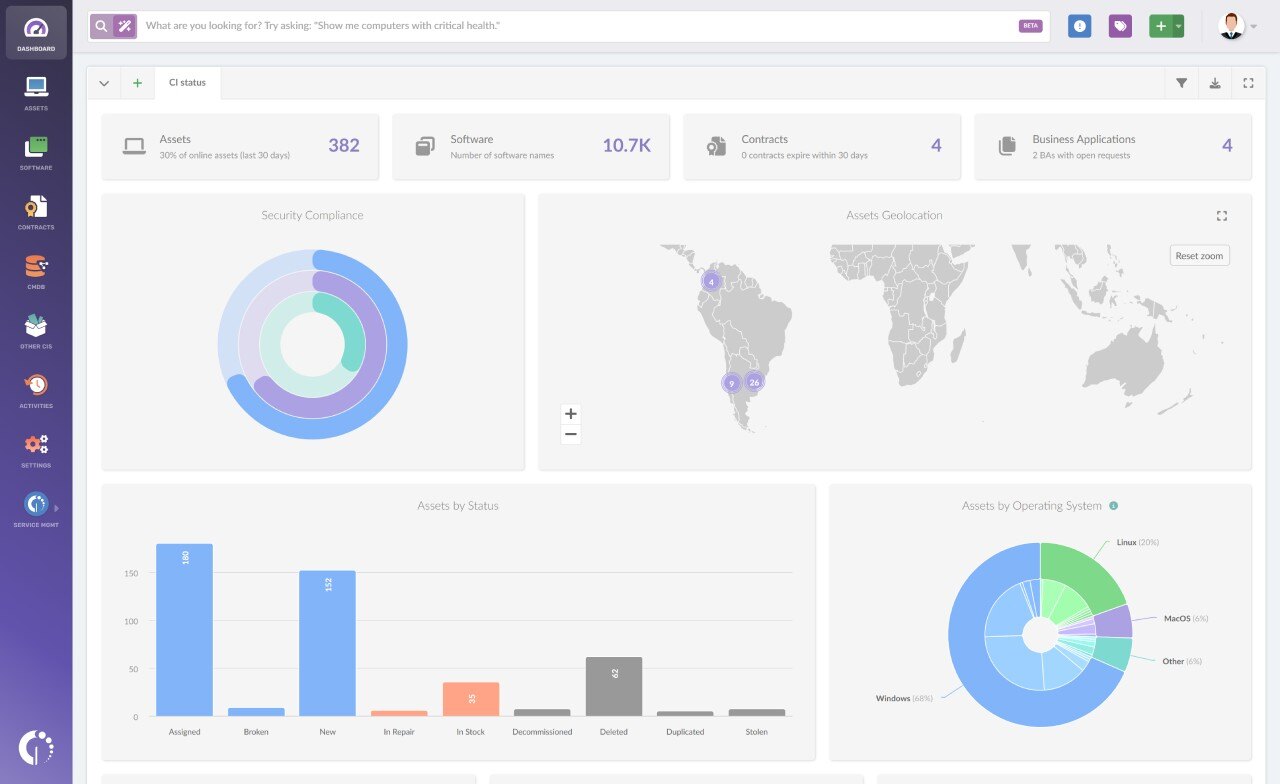Open the Dashboard section in the sidebar
This screenshot has width=1280, height=784.
pyautogui.click(x=36, y=30)
